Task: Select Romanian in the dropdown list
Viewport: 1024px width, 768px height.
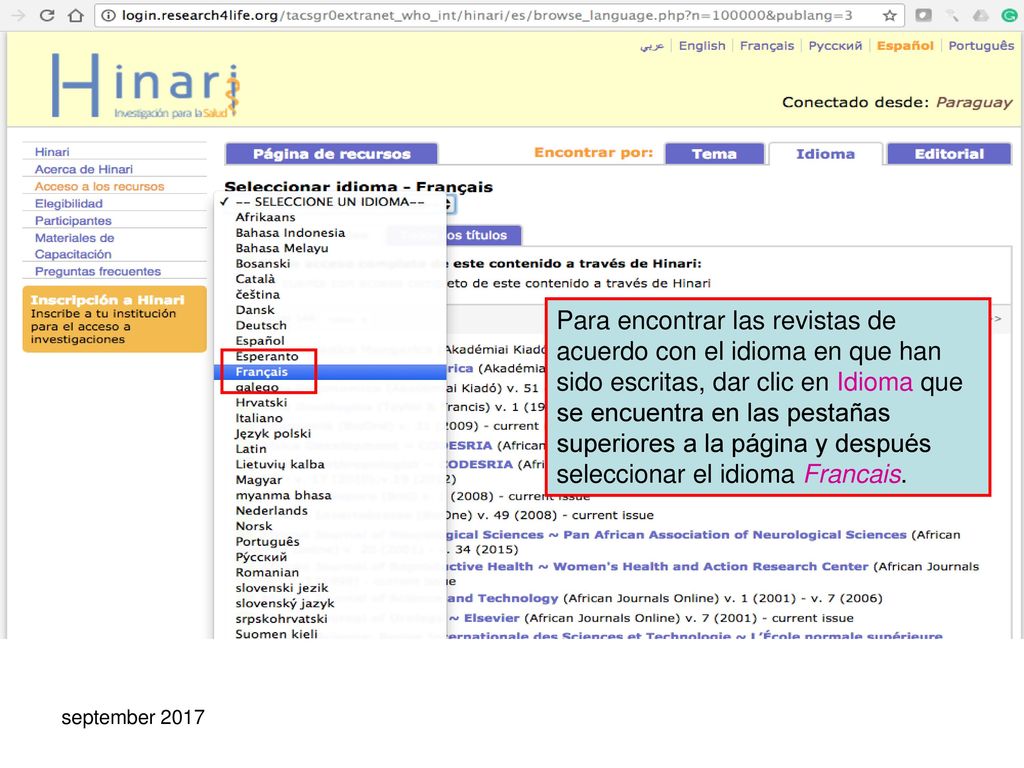Action: pos(330,573)
